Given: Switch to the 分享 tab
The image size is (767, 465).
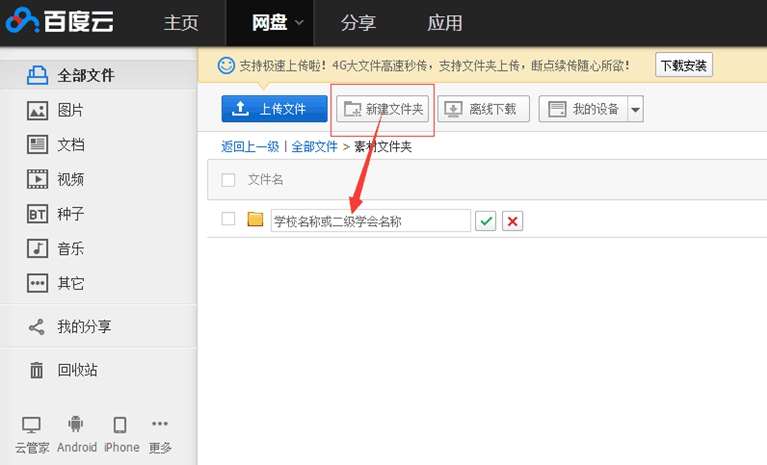Looking at the screenshot, I should click(359, 23).
